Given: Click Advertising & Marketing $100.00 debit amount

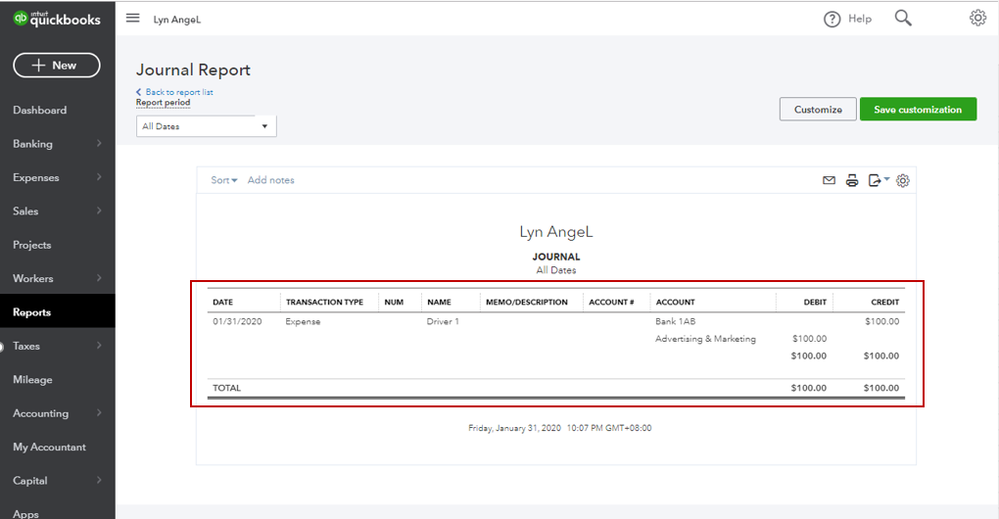Looking at the screenshot, I should point(809,339).
